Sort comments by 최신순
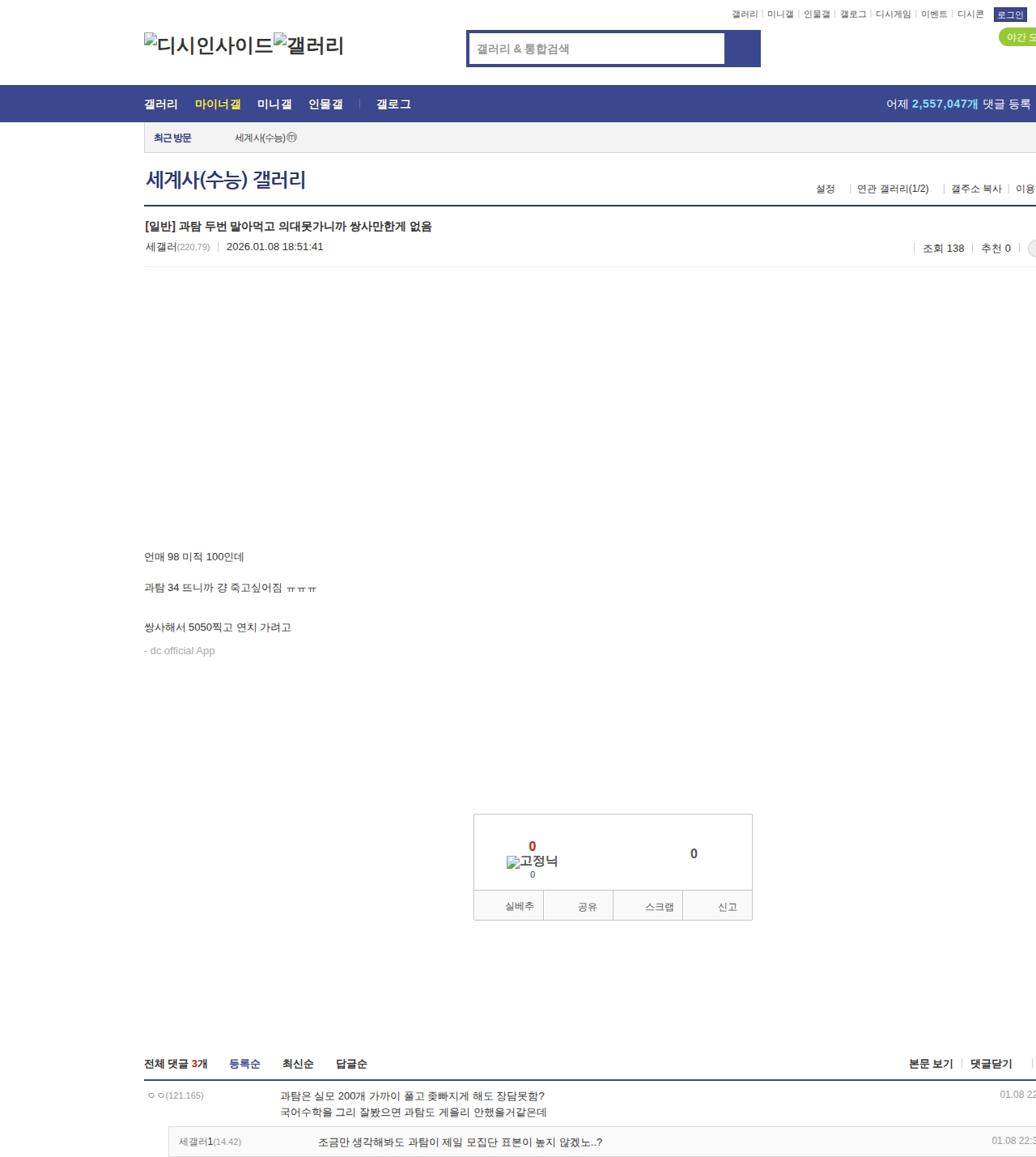This screenshot has height=1157, width=1036. pos(298,1064)
